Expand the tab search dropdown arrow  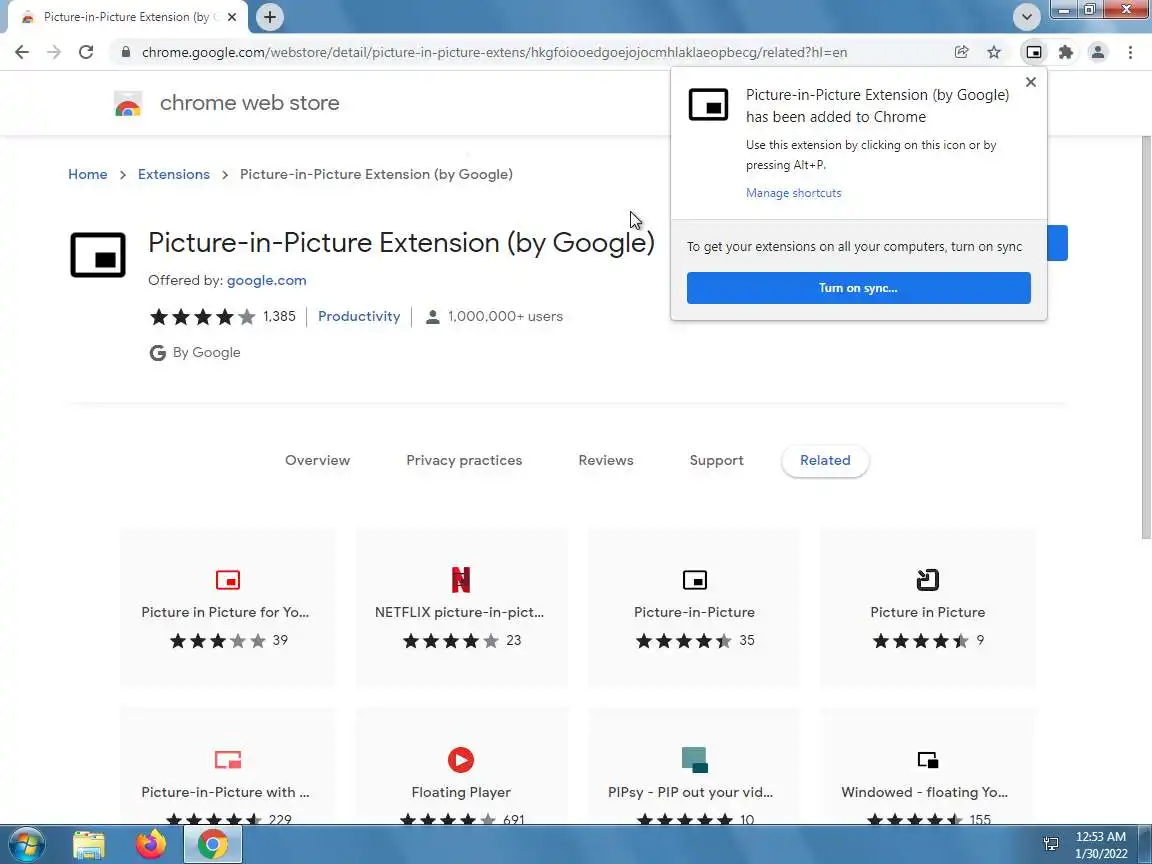(x=1026, y=17)
